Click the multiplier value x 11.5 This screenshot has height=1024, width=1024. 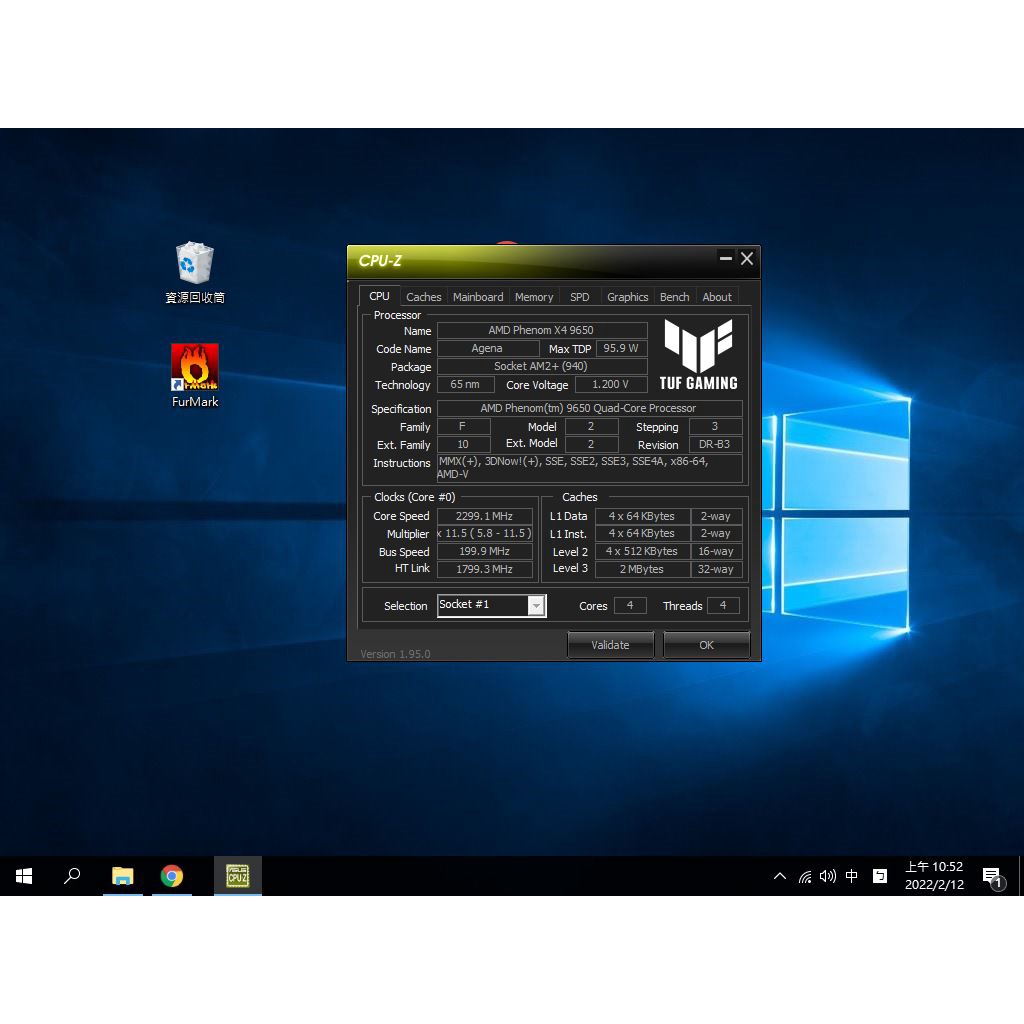click(485, 534)
